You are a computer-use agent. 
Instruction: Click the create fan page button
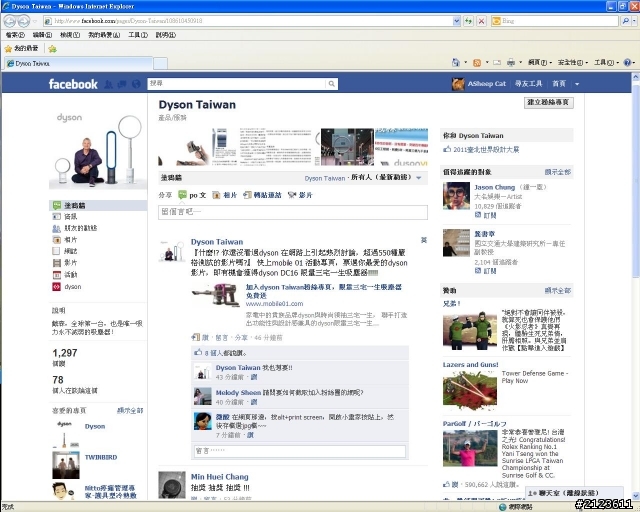tap(549, 102)
